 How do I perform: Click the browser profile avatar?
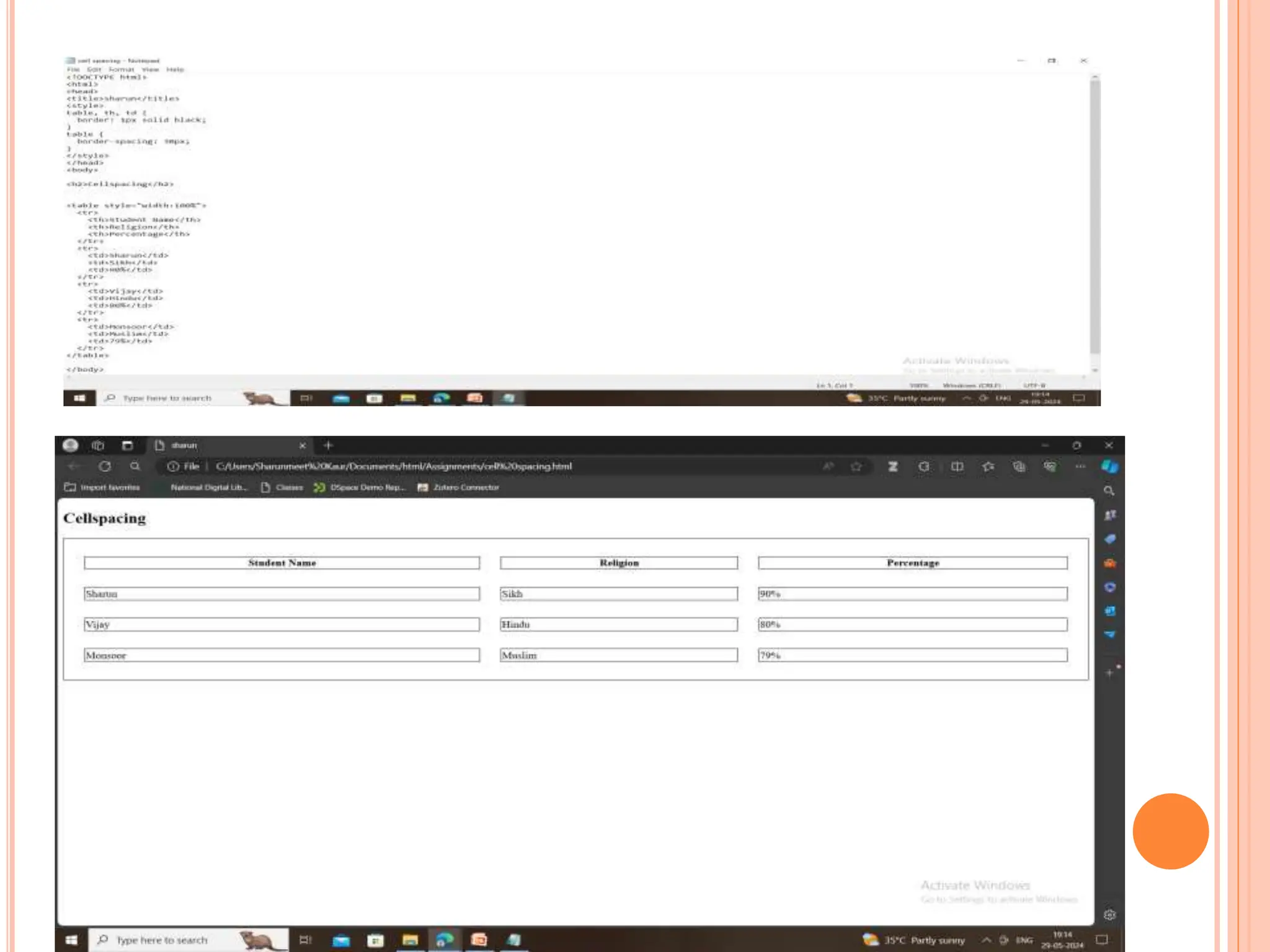[x=71, y=445]
